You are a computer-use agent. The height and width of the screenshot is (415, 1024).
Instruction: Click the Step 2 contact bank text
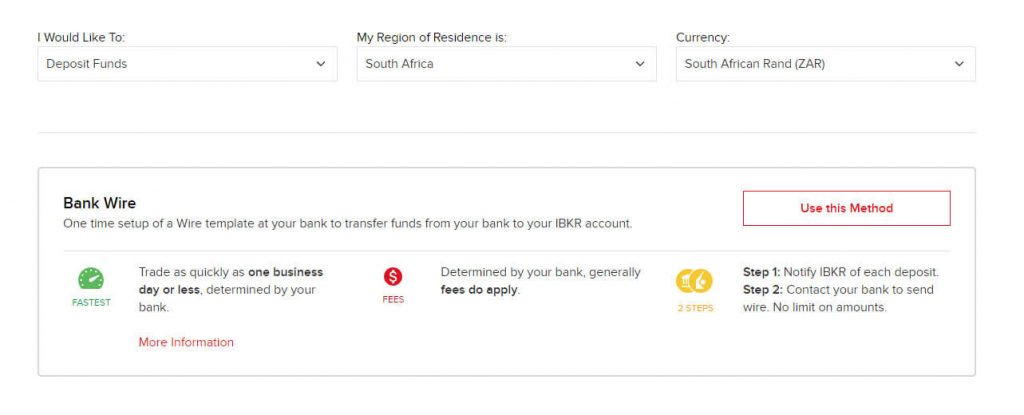839,299
